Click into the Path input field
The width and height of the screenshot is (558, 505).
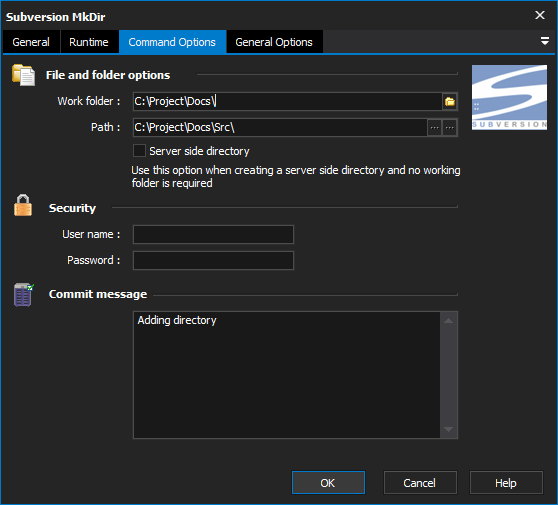pos(280,127)
